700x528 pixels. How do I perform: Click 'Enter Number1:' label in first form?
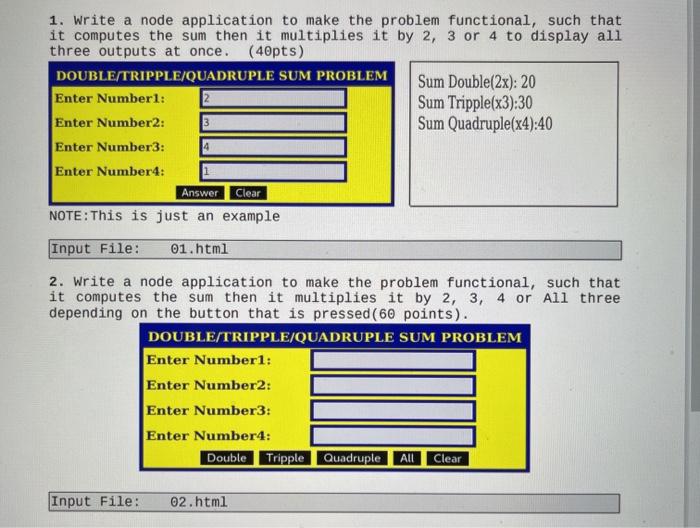[110, 98]
